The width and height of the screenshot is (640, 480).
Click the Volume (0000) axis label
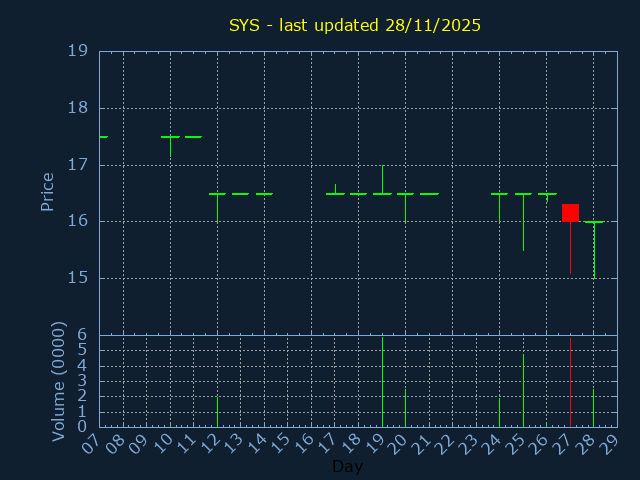(x=58, y=380)
